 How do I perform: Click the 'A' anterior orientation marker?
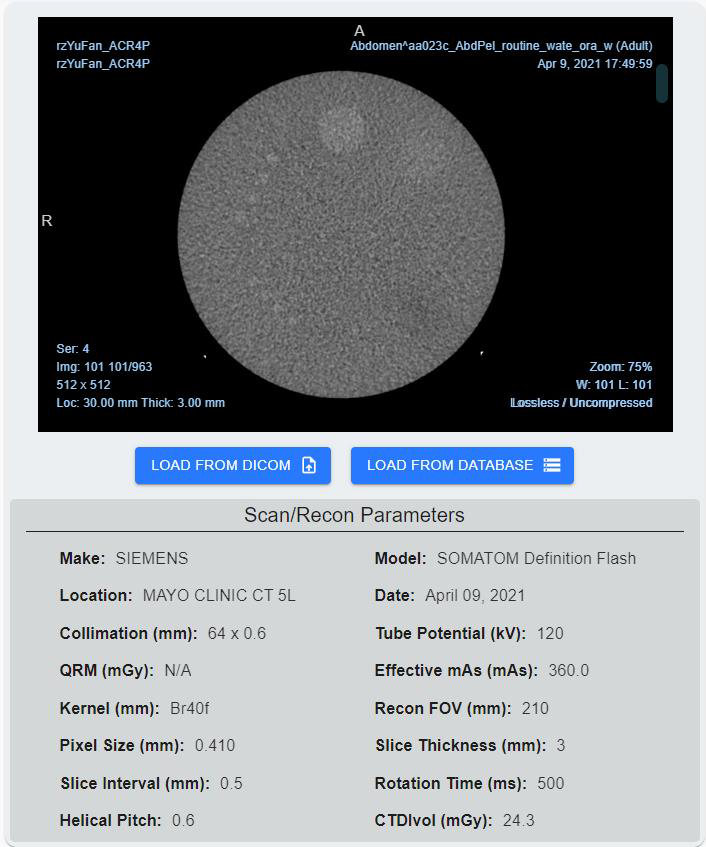(360, 31)
